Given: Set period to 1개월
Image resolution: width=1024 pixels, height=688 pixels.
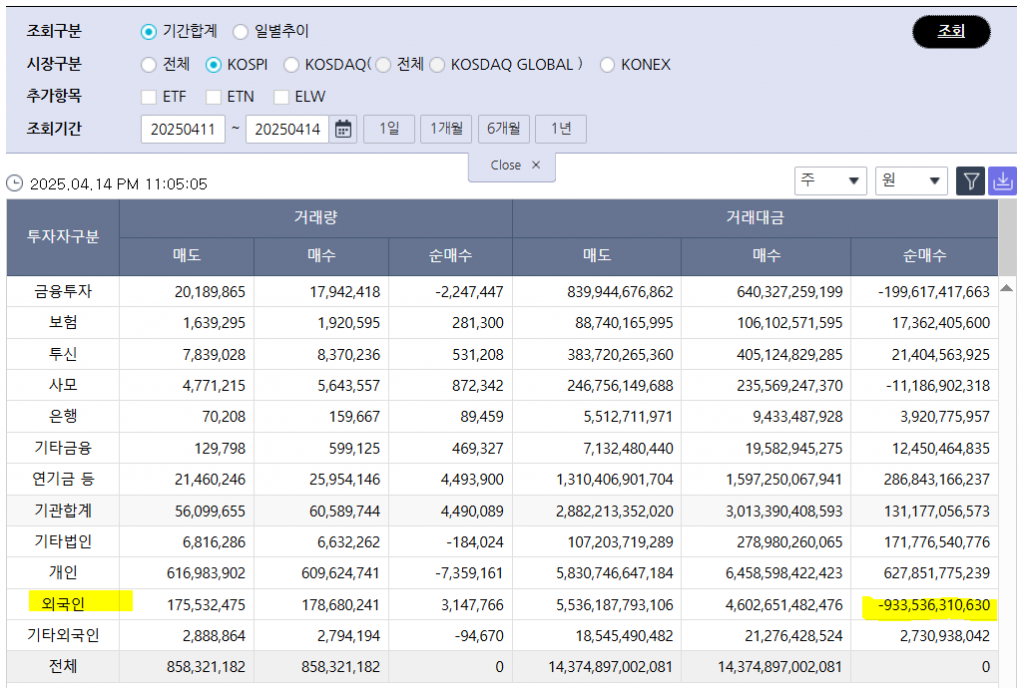Looking at the screenshot, I should pos(446,129).
